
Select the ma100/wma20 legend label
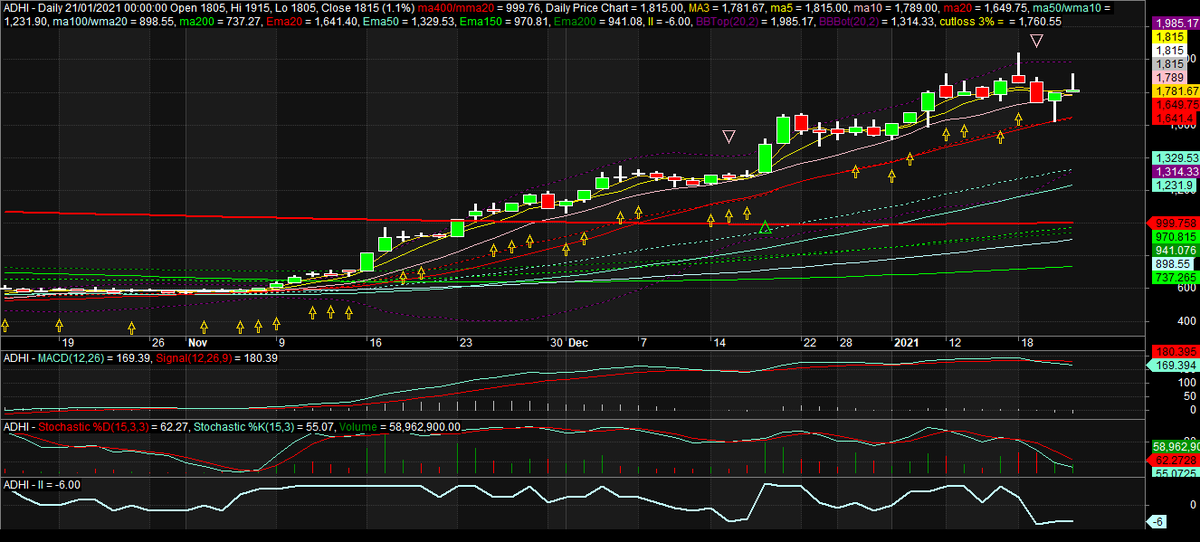tap(91, 20)
